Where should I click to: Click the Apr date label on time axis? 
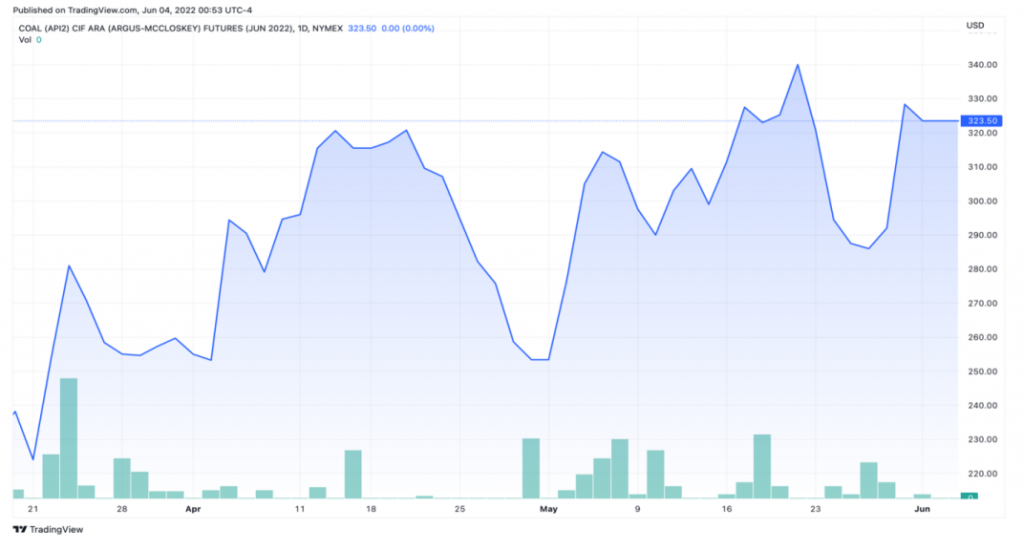tap(193, 509)
